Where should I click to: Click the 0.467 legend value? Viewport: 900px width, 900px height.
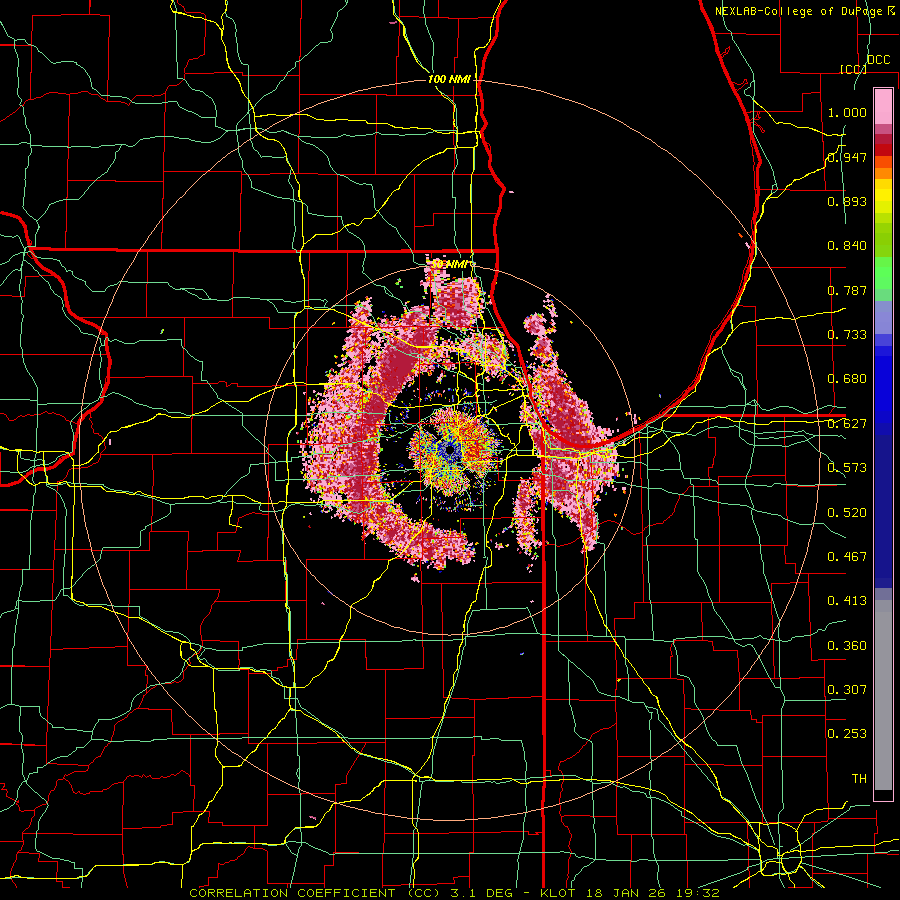[847, 557]
